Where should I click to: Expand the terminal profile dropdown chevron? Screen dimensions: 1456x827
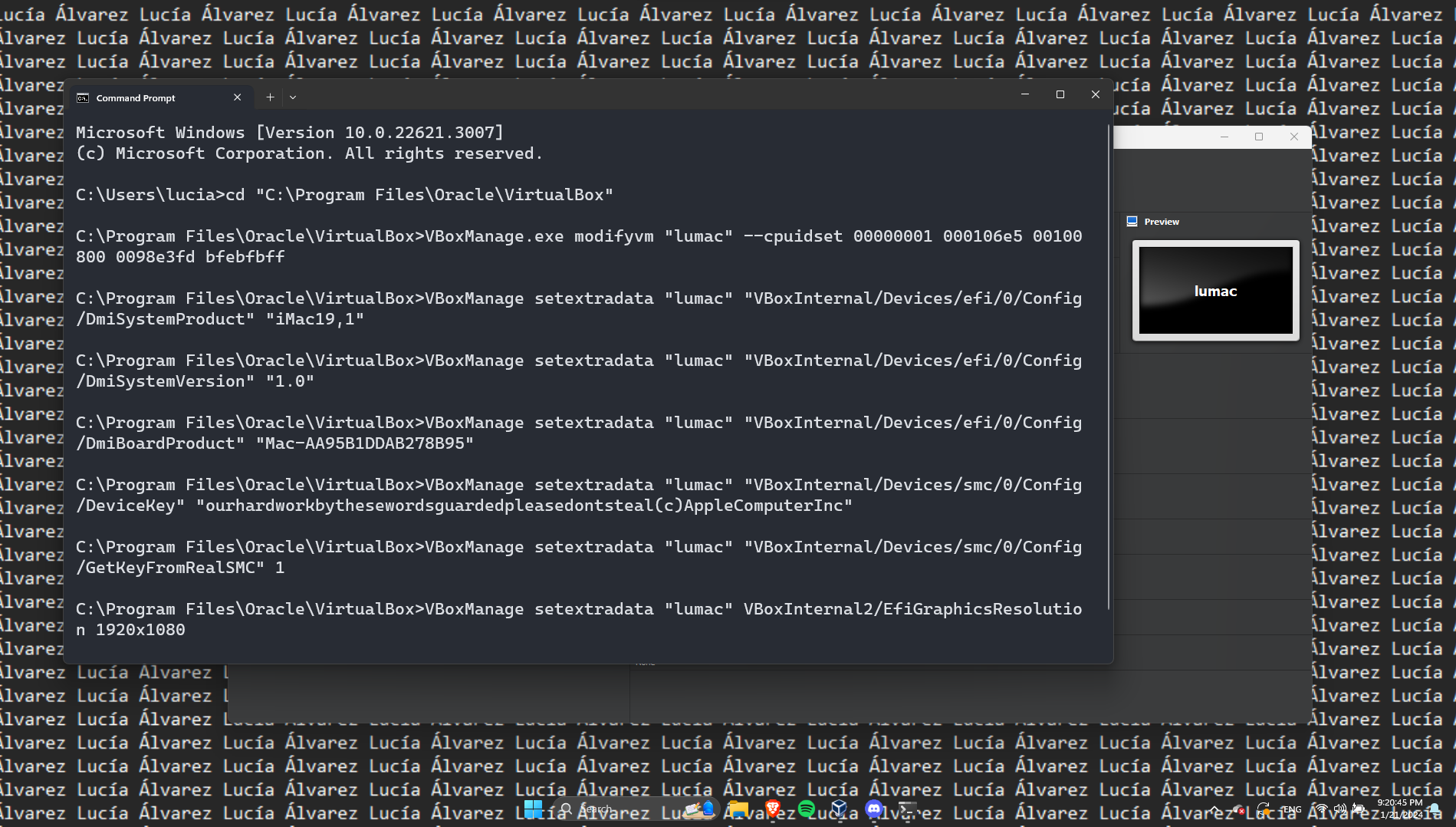click(293, 97)
